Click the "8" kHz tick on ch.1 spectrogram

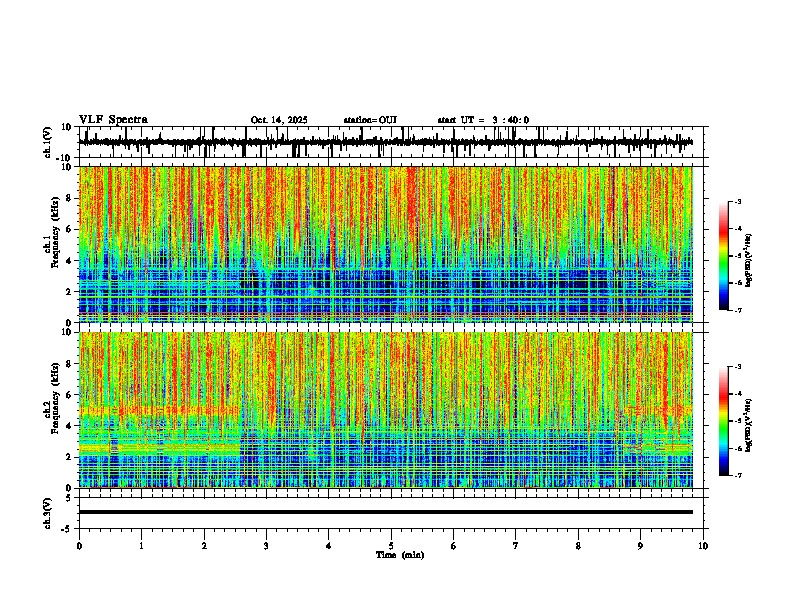click(x=69, y=198)
